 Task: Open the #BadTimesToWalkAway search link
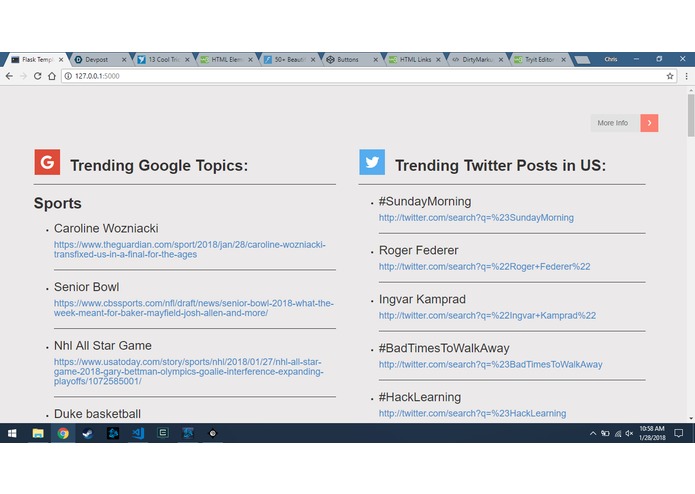coord(490,365)
